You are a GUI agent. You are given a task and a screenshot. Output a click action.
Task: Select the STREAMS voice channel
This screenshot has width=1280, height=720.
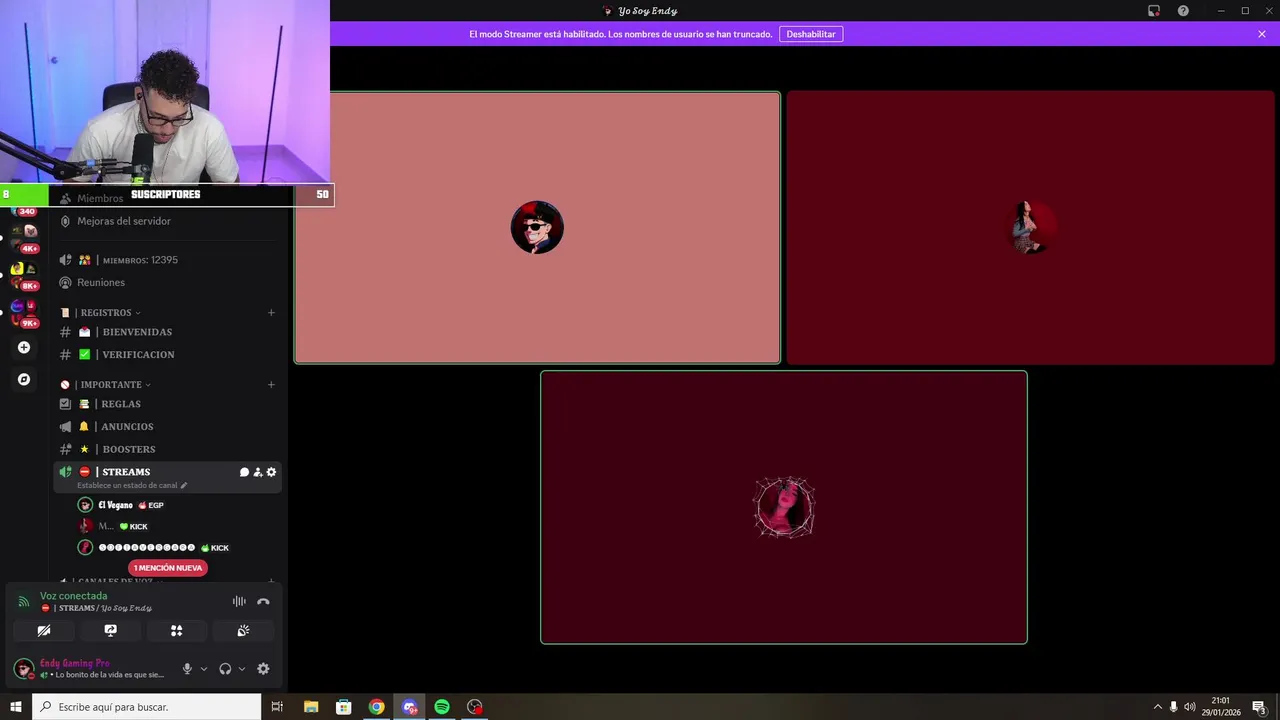(x=125, y=472)
